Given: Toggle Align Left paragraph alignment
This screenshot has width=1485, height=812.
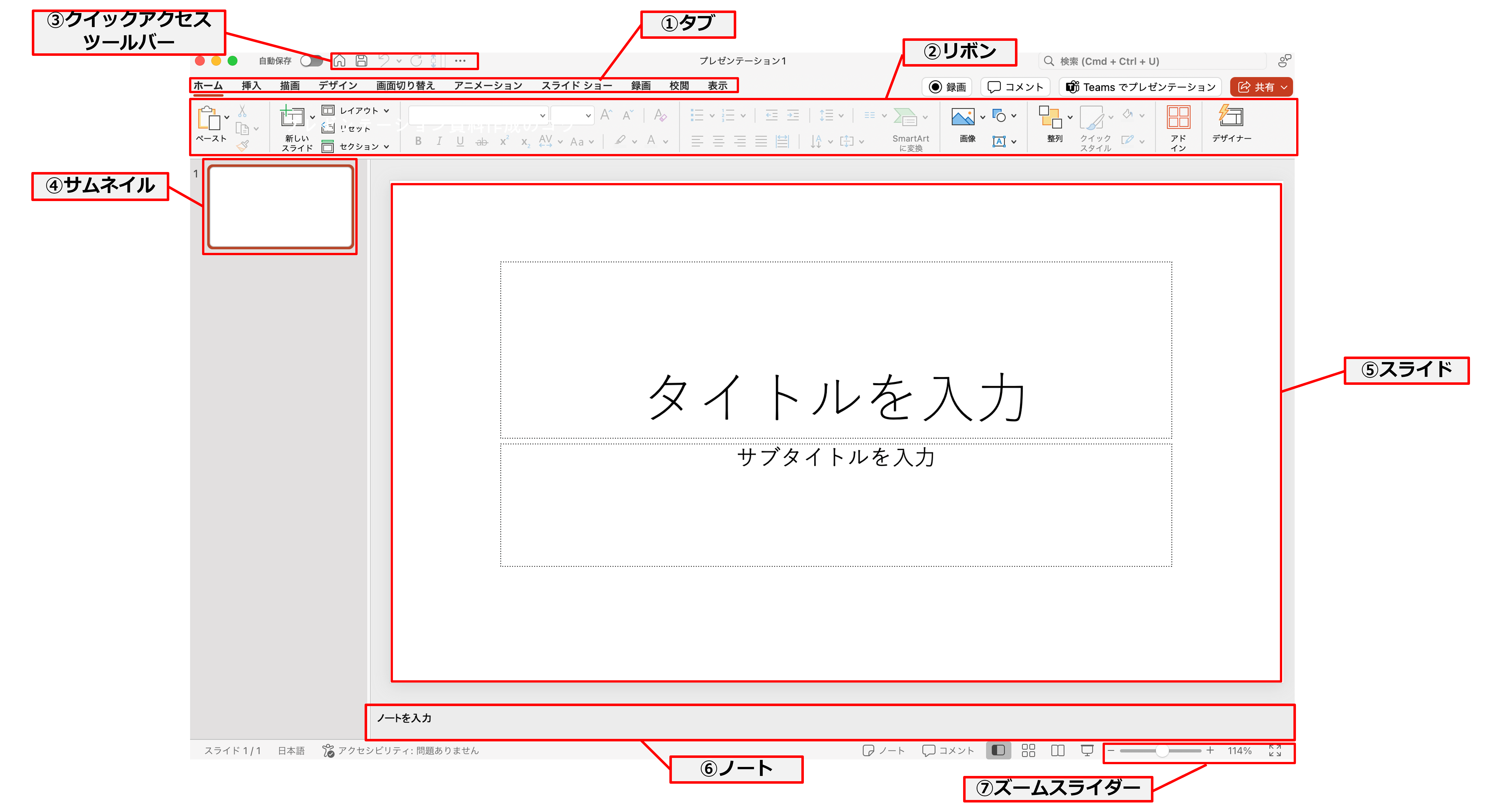Looking at the screenshot, I should pyautogui.click(x=697, y=141).
